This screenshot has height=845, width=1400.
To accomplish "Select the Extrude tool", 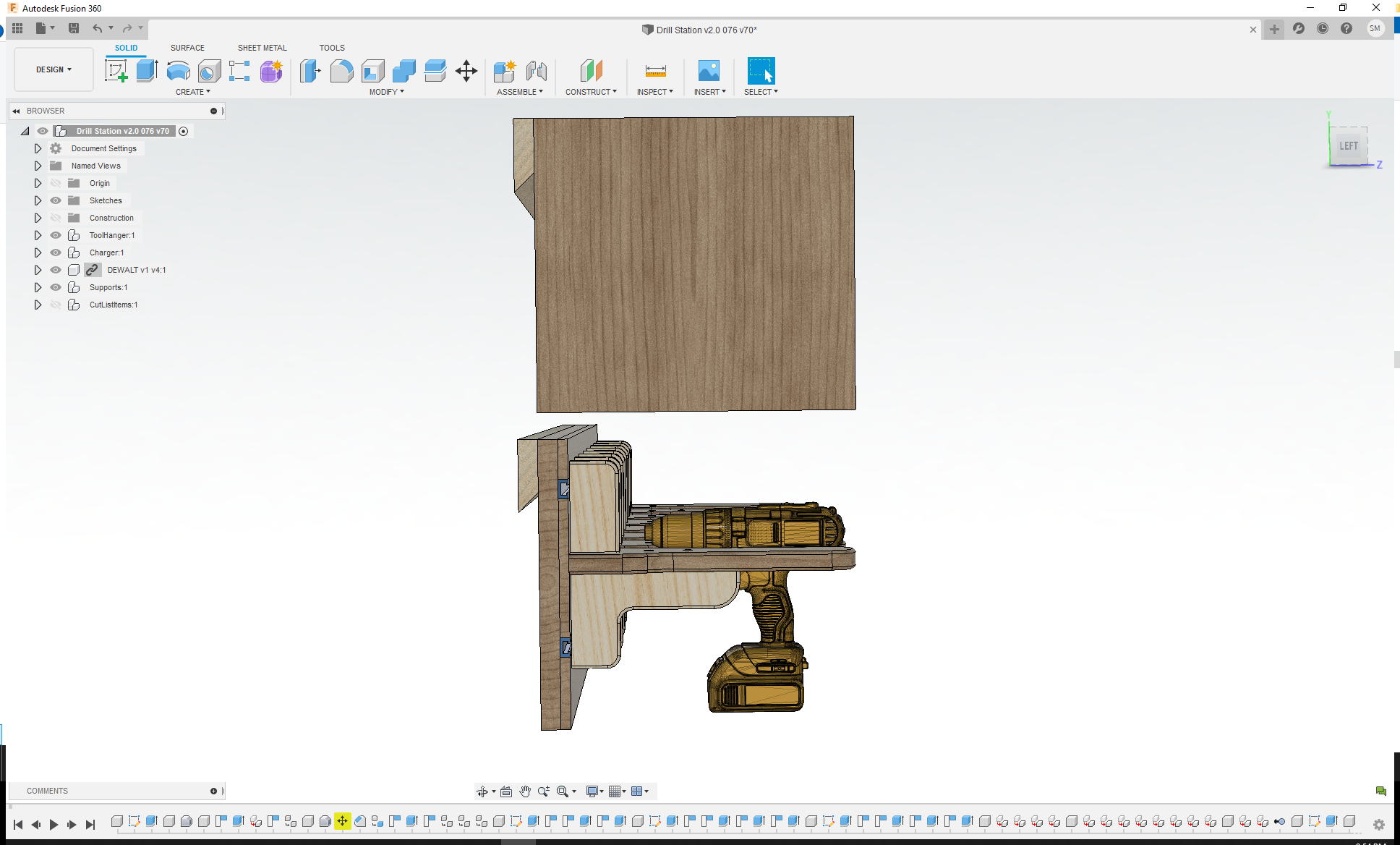I will coord(147,71).
